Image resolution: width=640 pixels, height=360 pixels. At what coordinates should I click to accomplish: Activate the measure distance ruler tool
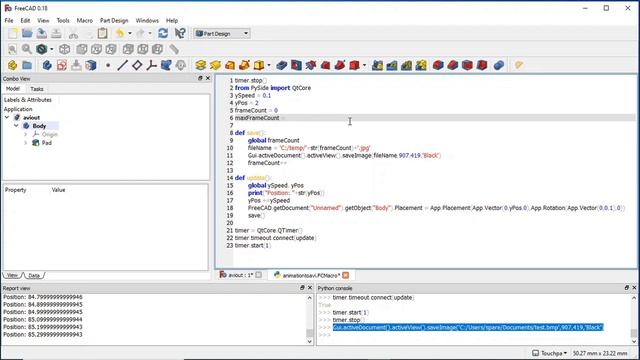tap(174, 49)
